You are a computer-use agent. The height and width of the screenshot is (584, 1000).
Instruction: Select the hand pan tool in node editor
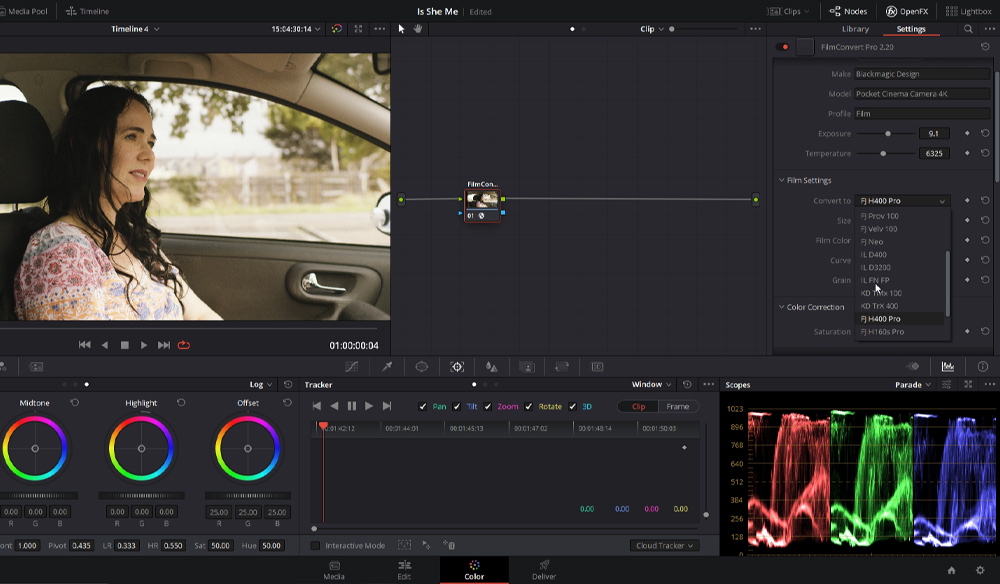[x=418, y=29]
